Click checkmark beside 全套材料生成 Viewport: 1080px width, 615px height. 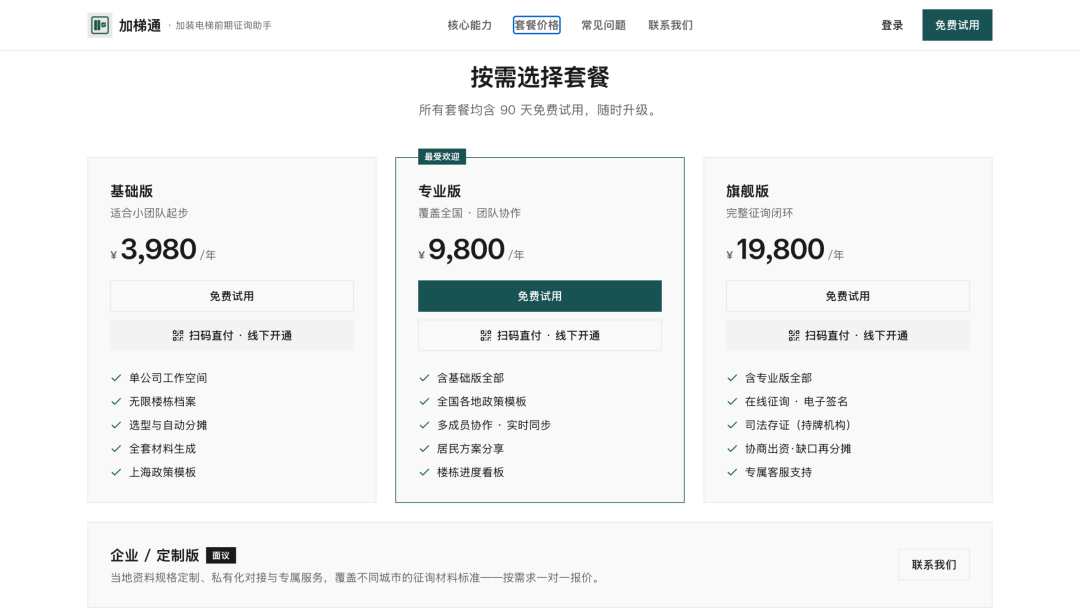(116, 448)
